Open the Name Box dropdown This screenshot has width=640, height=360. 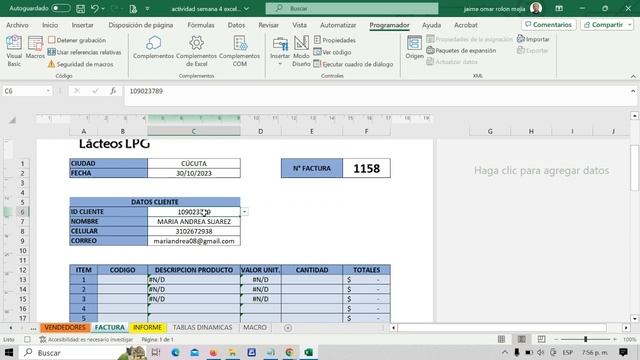pyautogui.click(x=48, y=91)
